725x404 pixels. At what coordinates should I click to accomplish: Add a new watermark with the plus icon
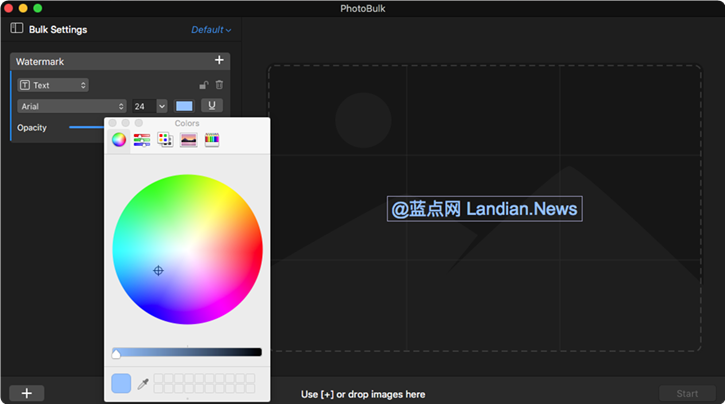pos(219,61)
